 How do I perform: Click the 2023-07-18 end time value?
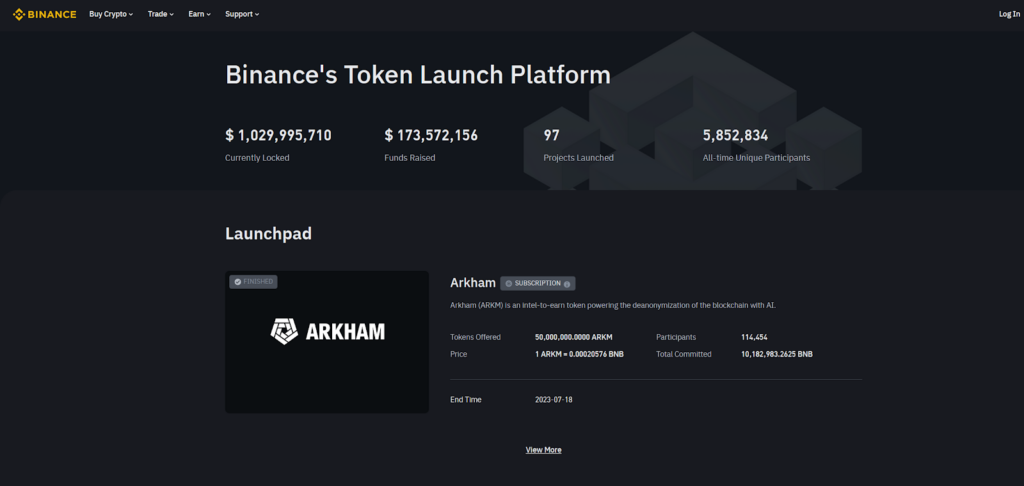[553, 399]
